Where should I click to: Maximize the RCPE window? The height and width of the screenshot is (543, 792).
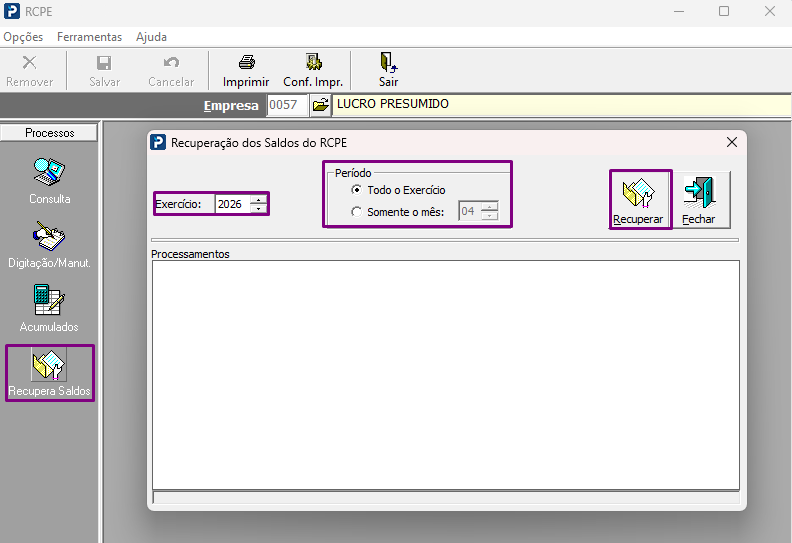coord(724,11)
